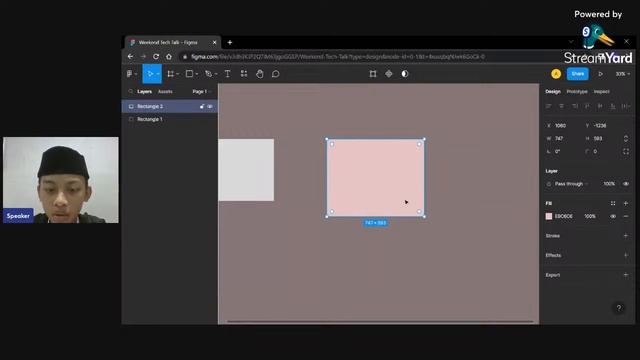This screenshot has width=640, height=360.
Task: Click the browser address bar
Action: 367,57
